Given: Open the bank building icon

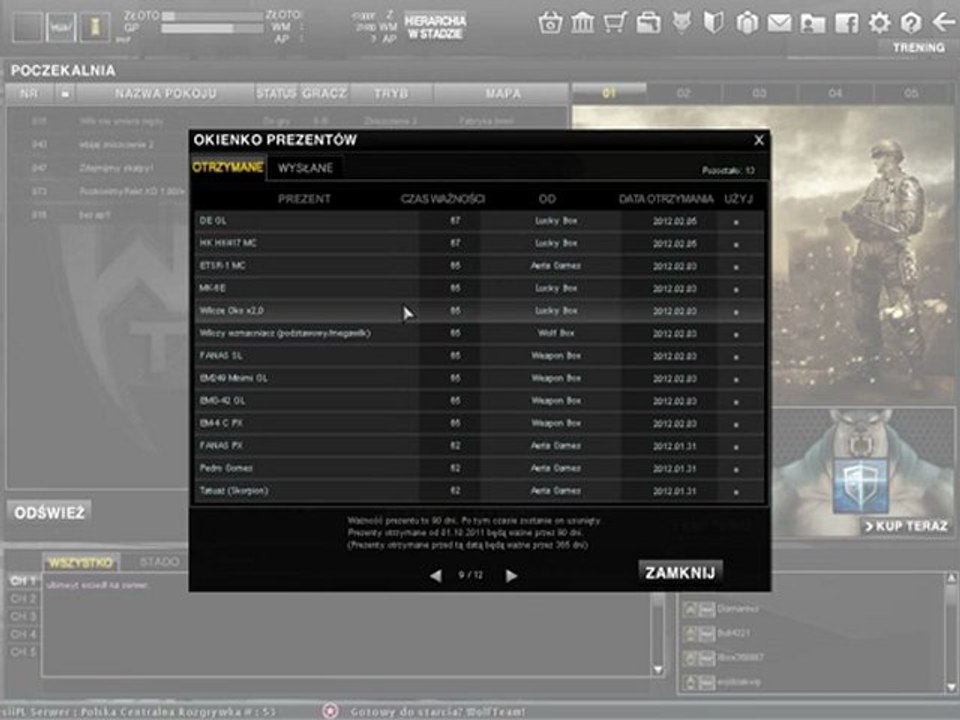Looking at the screenshot, I should coord(583,23).
